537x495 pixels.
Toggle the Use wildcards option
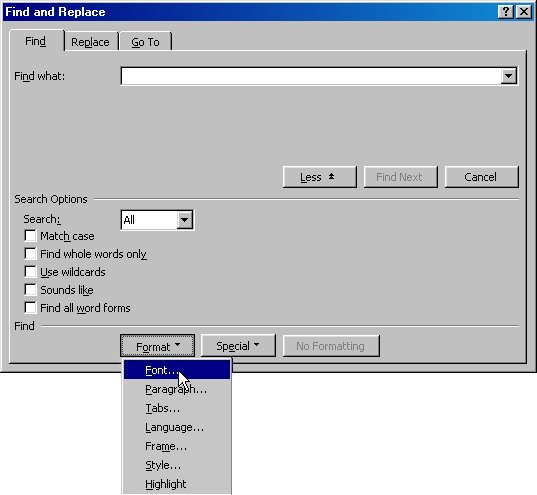coord(30,272)
